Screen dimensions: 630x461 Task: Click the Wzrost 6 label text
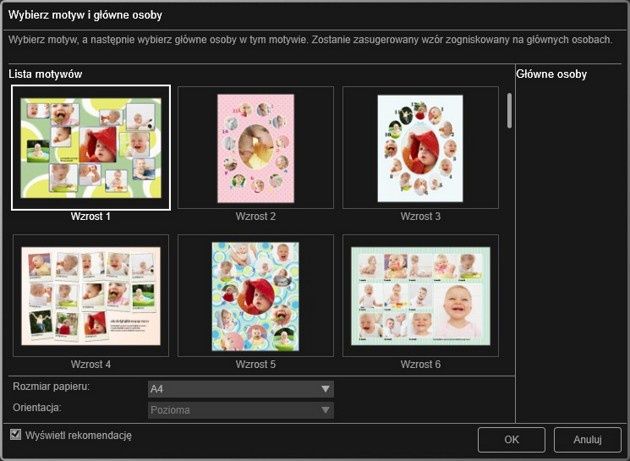click(420, 365)
